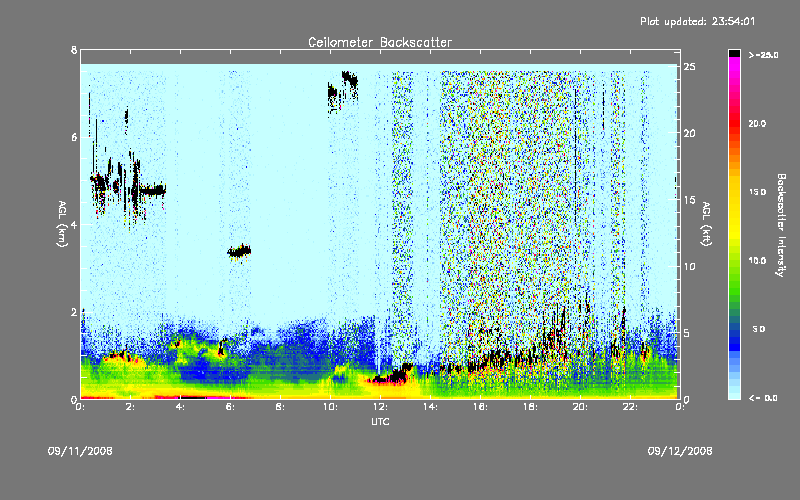Click the "5" tick on the kft axis
The width and height of the screenshot is (800, 500).
click(687, 333)
